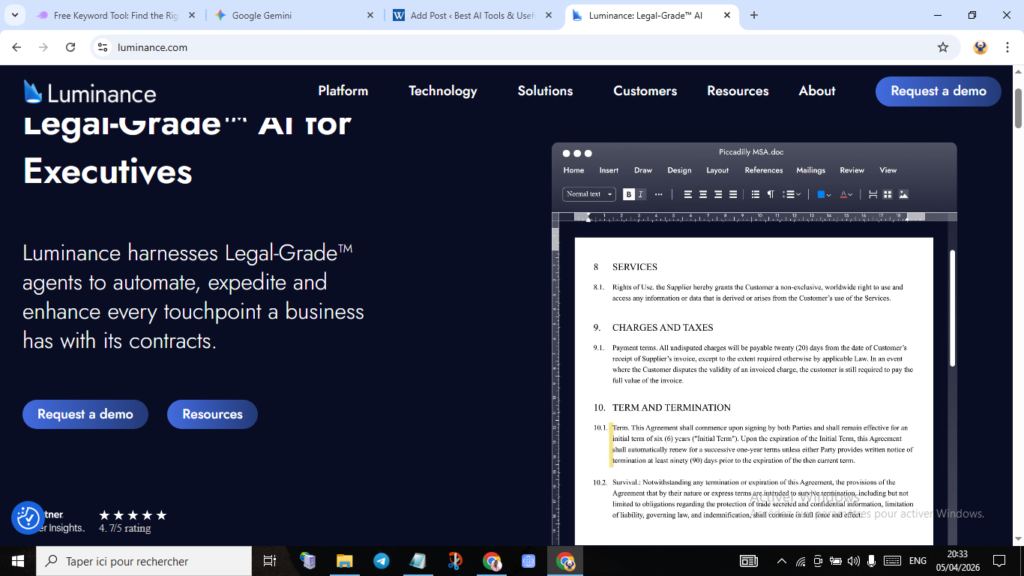Open the Chrome profile avatar

[980, 47]
